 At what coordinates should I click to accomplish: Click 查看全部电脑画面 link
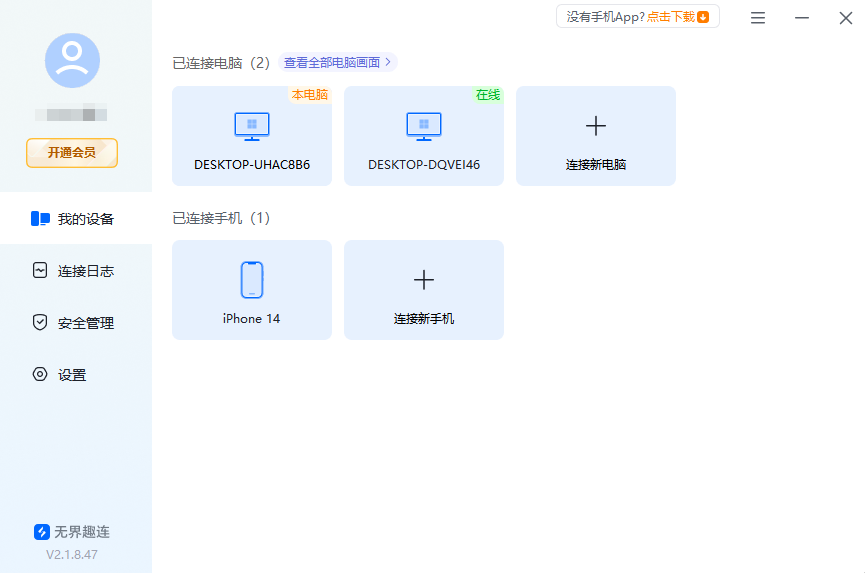click(338, 62)
